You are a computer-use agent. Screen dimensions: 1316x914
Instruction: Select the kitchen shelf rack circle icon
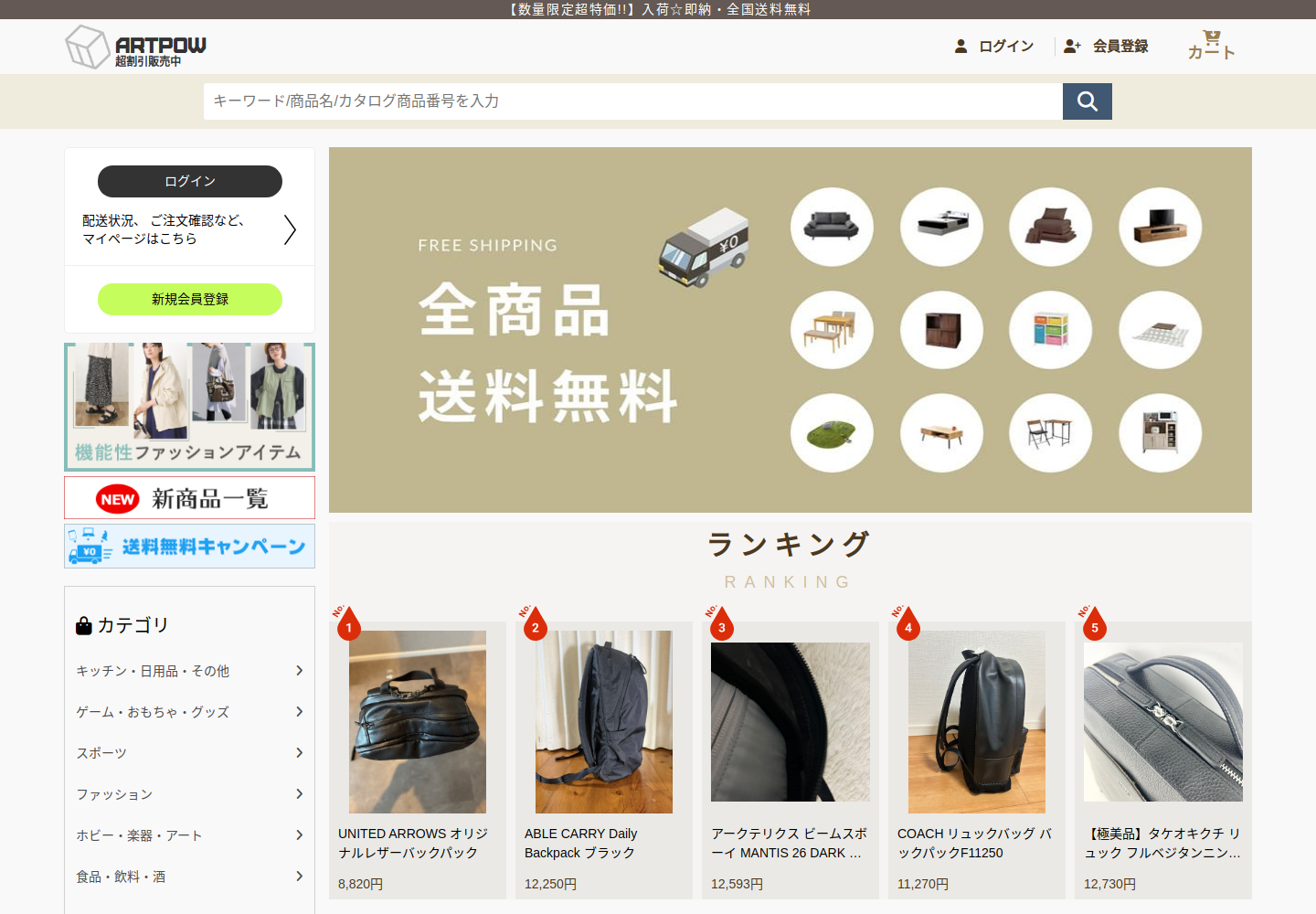[1160, 433]
